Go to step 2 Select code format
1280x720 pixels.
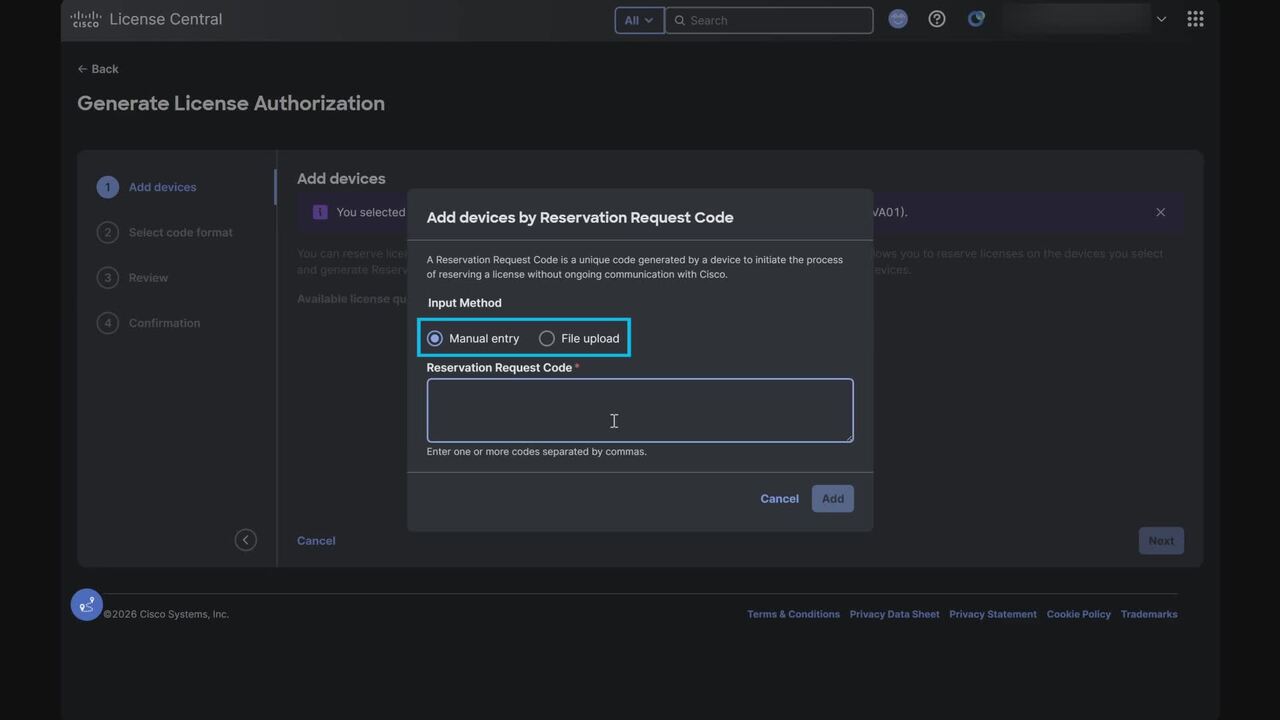pyautogui.click(x=180, y=232)
